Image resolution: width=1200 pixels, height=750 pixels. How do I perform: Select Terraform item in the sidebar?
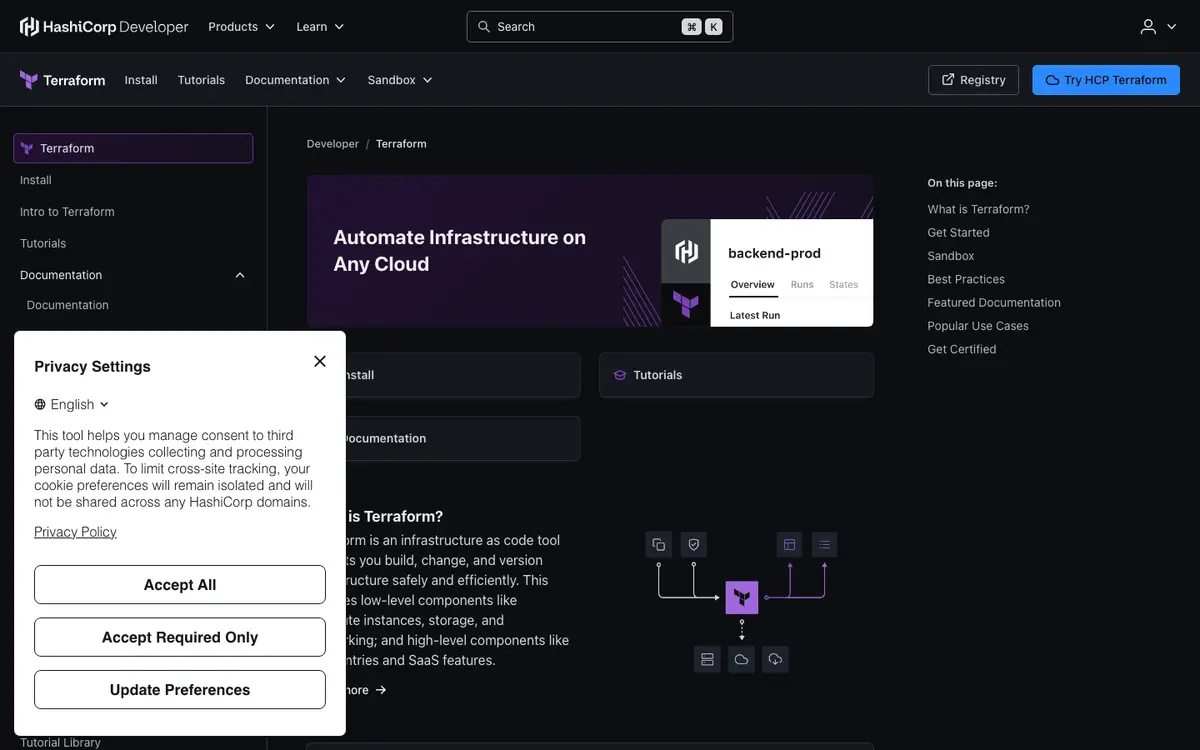133,148
